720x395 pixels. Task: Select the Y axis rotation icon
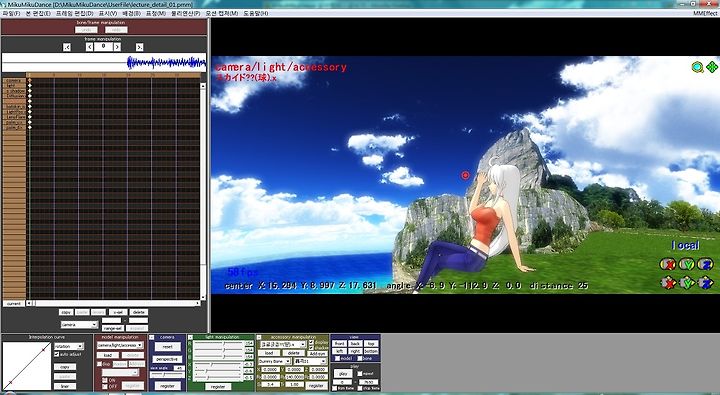pos(687,264)
